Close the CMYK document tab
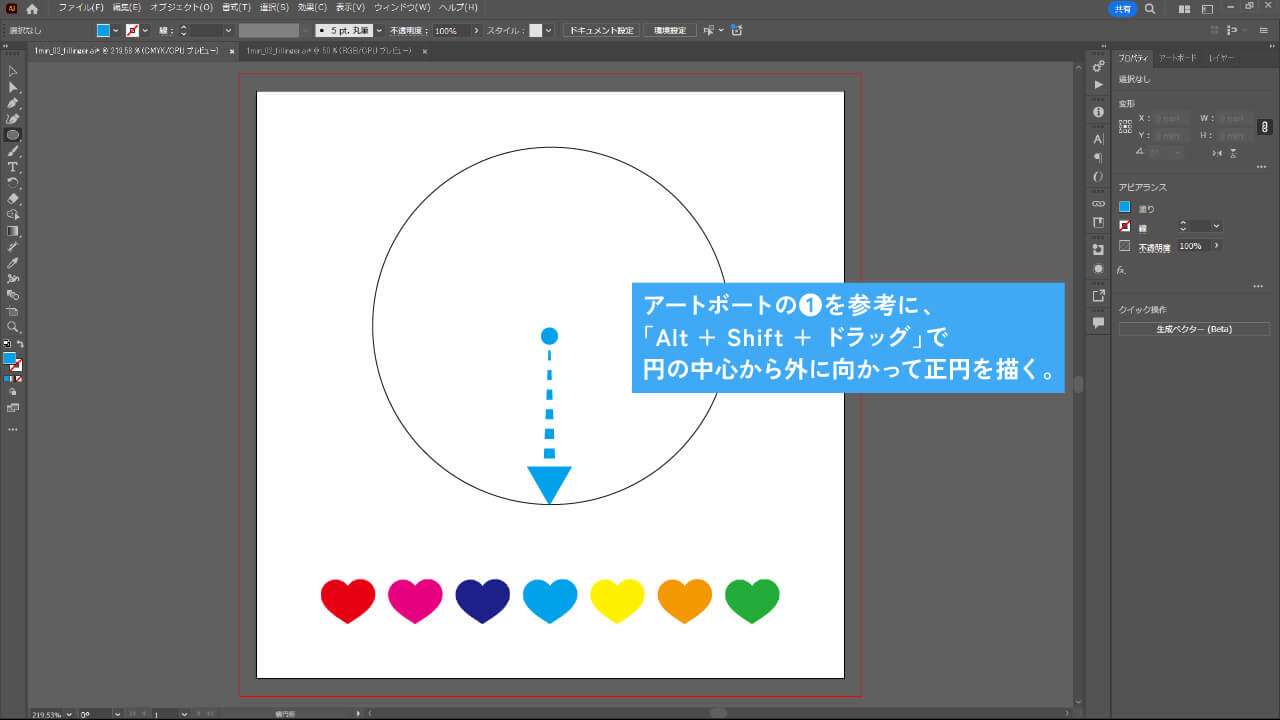The height and width of the screenshot is (720, 1280). pyautogui.click(x=232, y=50)
